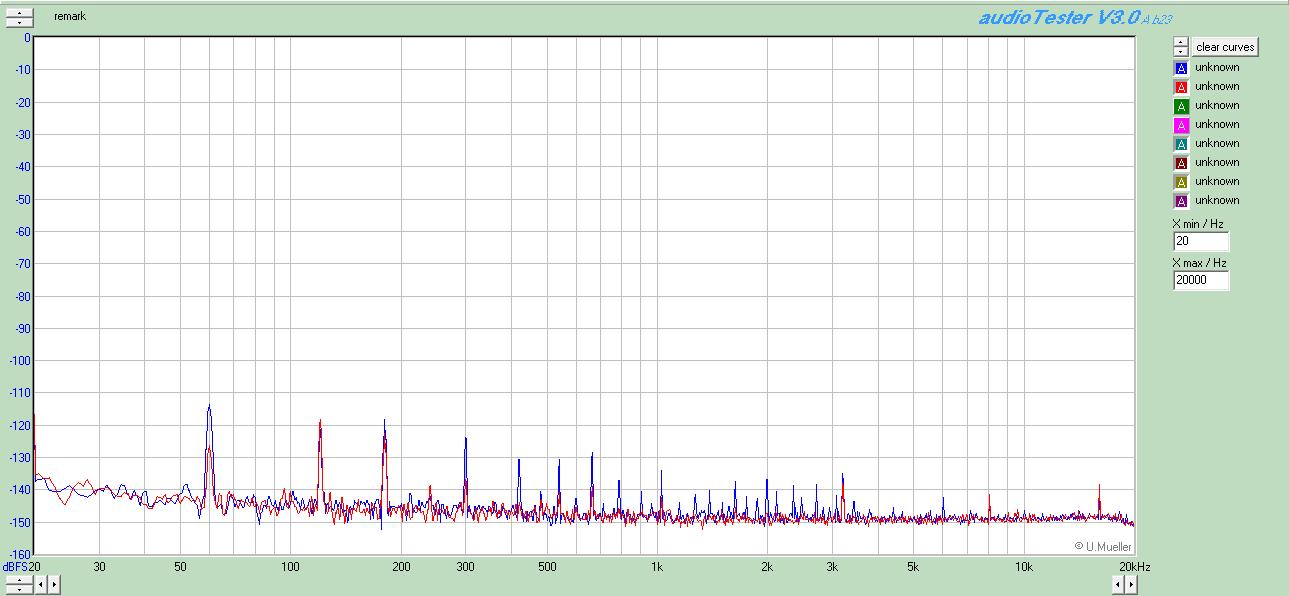Select the olive curve A icon
The width and height of the screenshot is (1289, 596).
[1181, 182]
